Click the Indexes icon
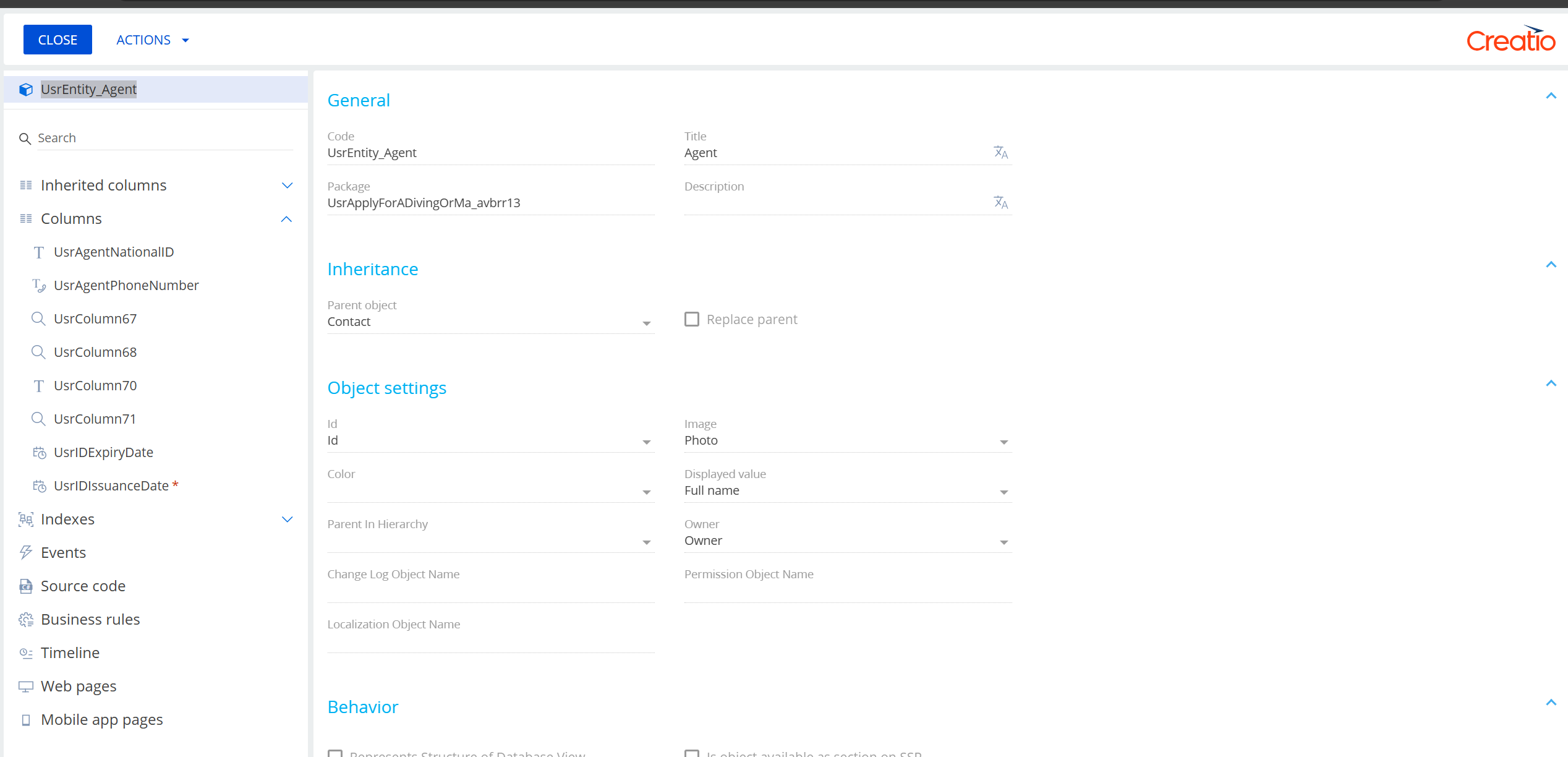 pos(26,520)
